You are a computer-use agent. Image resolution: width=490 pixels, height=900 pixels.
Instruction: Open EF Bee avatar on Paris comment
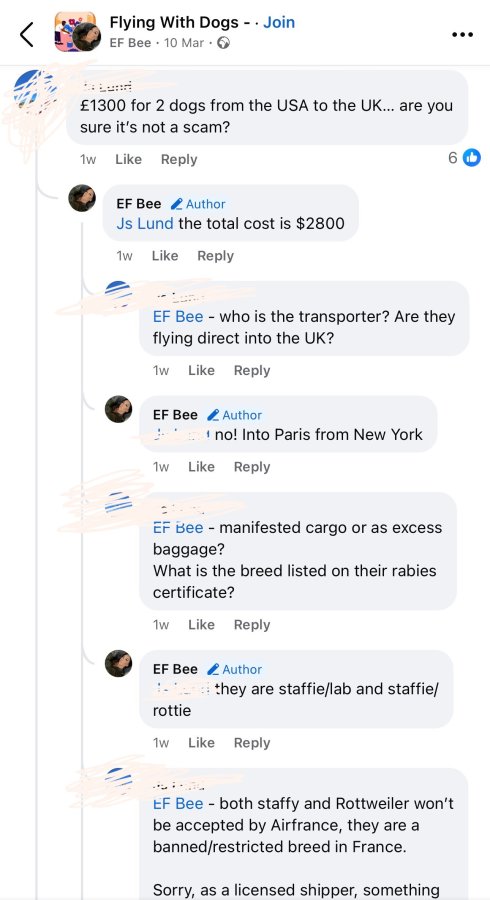click(x=118, y=409)
